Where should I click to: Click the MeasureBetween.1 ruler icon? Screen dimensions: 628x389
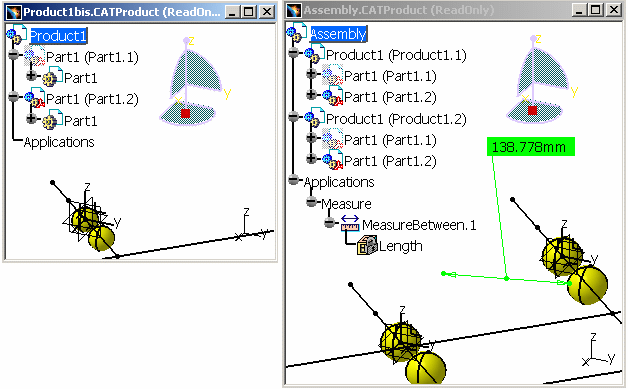pyautogui.click(x=350, y=224)
